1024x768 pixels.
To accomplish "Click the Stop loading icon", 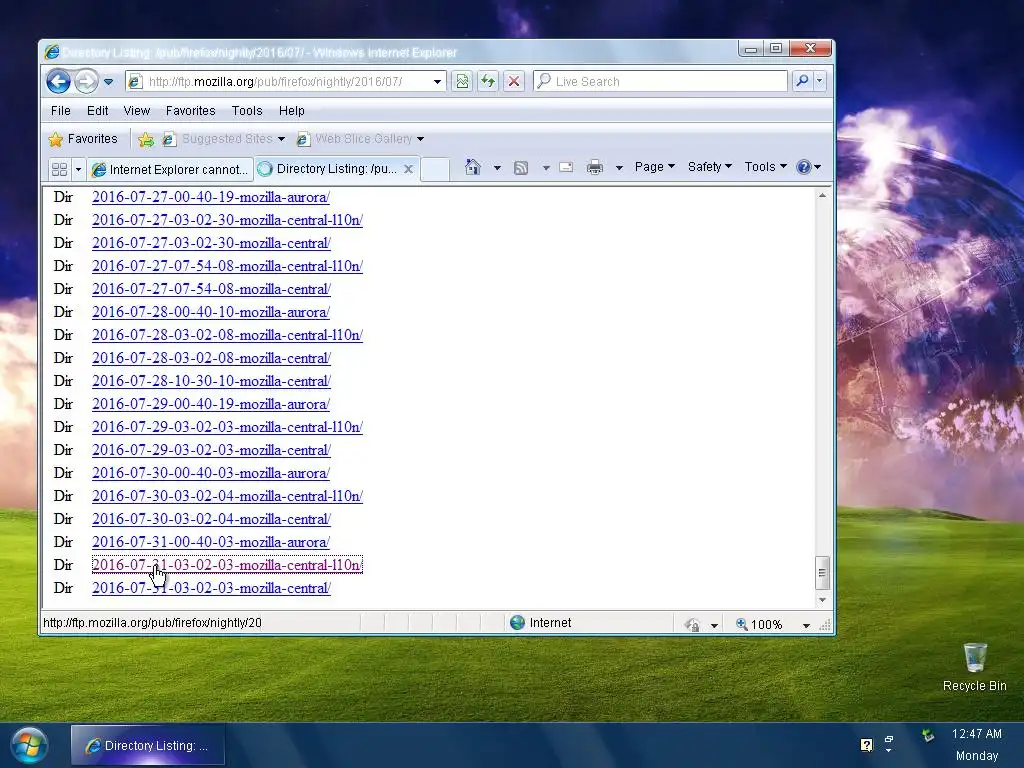I will coord(514,82).
